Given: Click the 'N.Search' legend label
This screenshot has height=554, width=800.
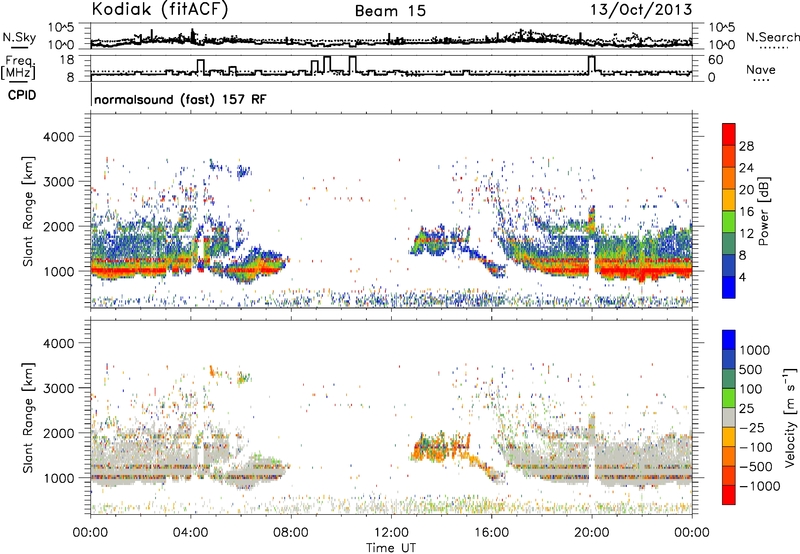Looking at the screenshot, I should [x=772, y=37].
